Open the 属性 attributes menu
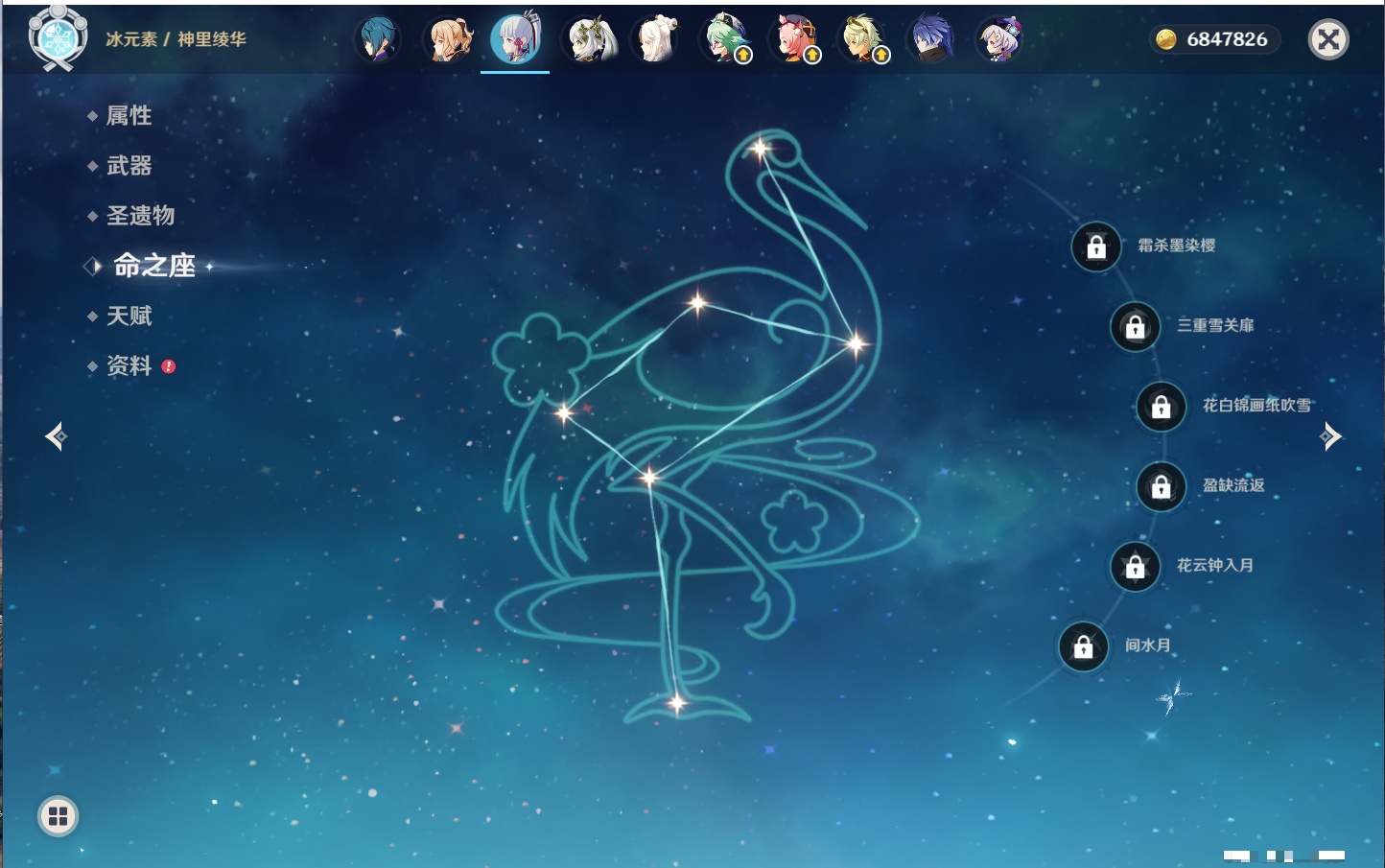1385x868 pixels. (x=129, y=116)
